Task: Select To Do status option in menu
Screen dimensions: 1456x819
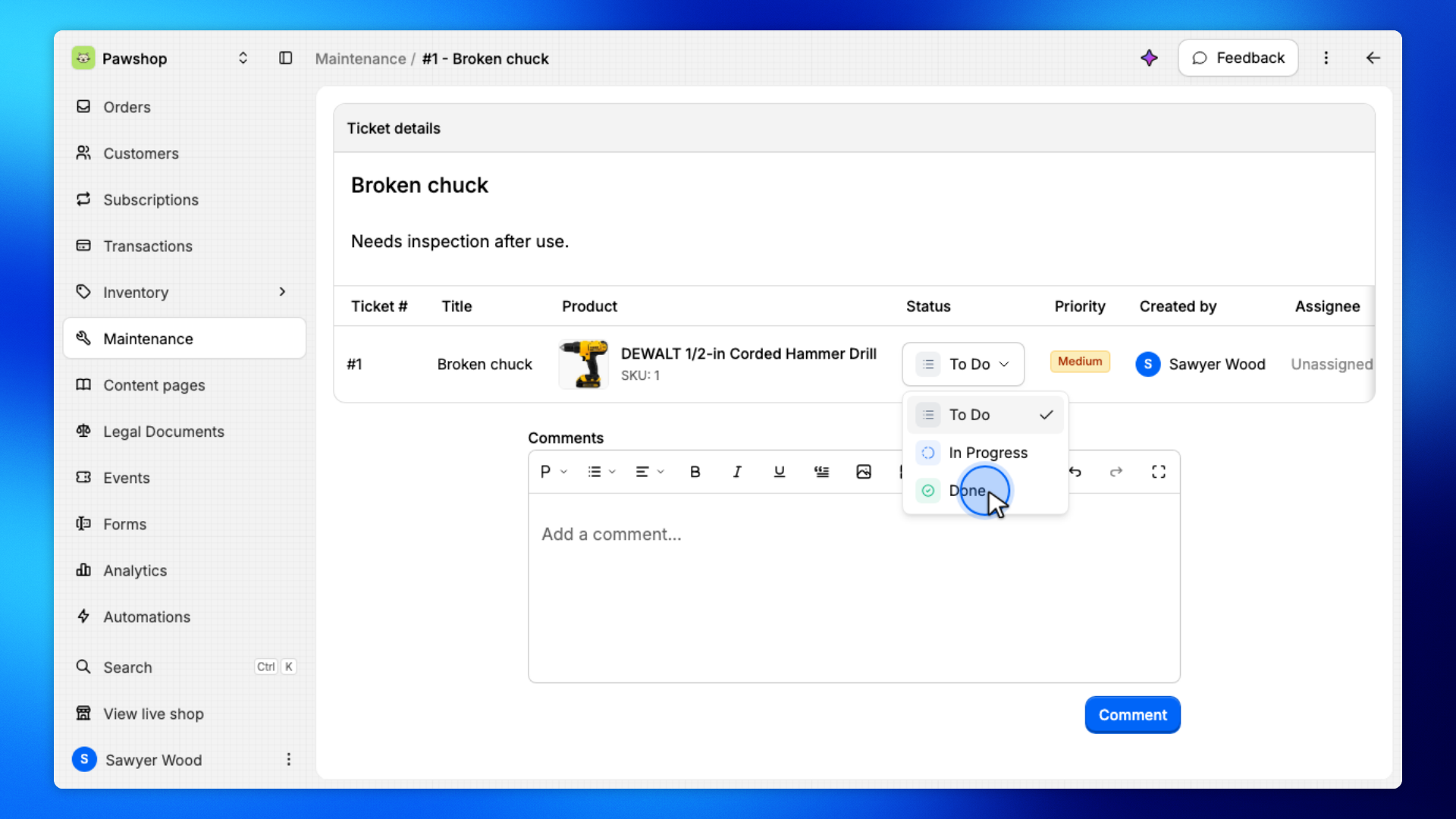Action: 985,415
